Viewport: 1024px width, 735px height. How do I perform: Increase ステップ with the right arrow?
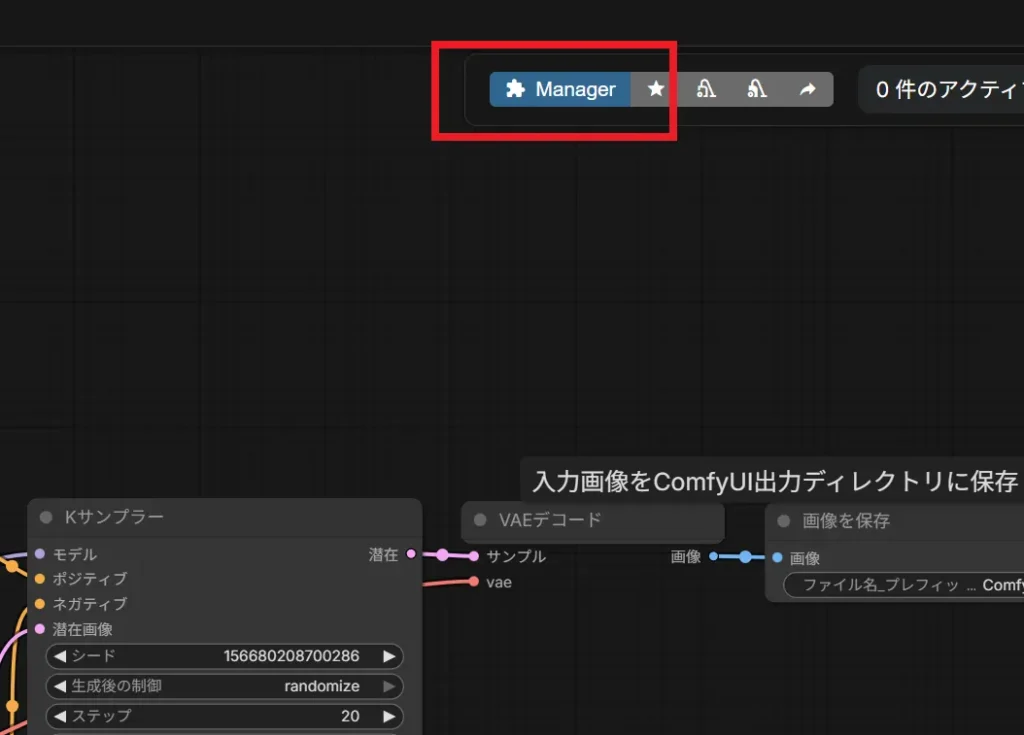(x=390, y=716)
